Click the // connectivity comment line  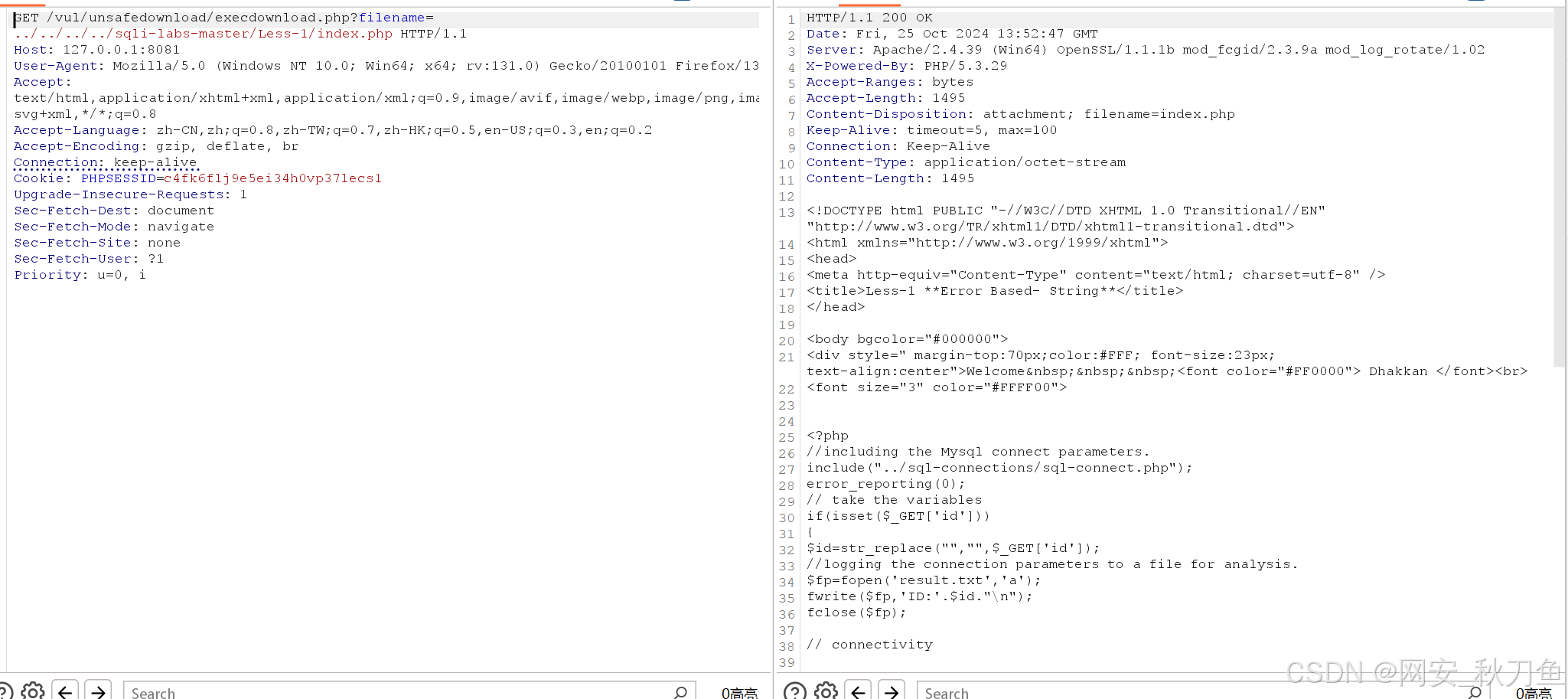click(870, 645)
